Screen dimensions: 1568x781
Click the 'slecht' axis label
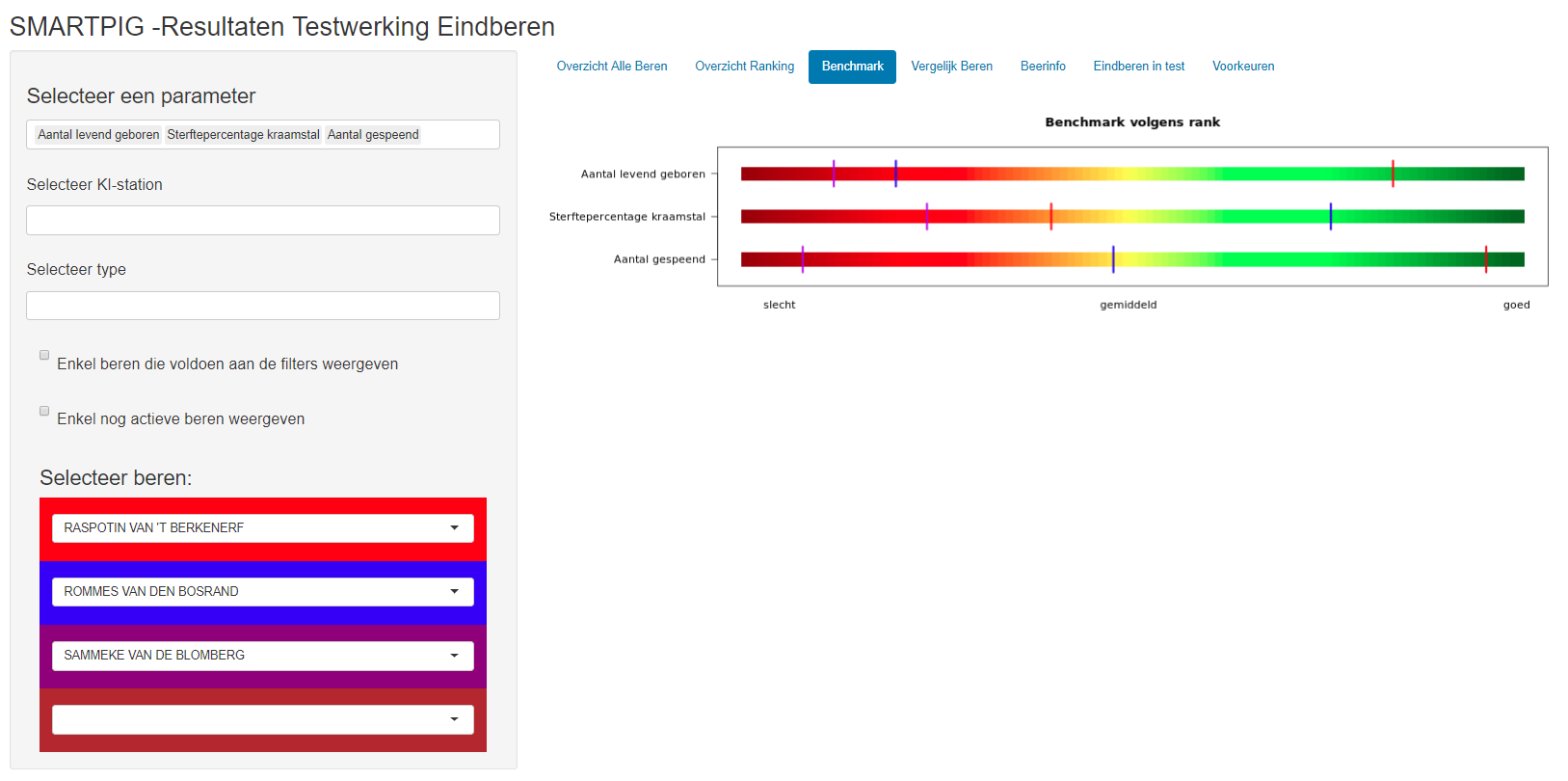tap(780, 305)
